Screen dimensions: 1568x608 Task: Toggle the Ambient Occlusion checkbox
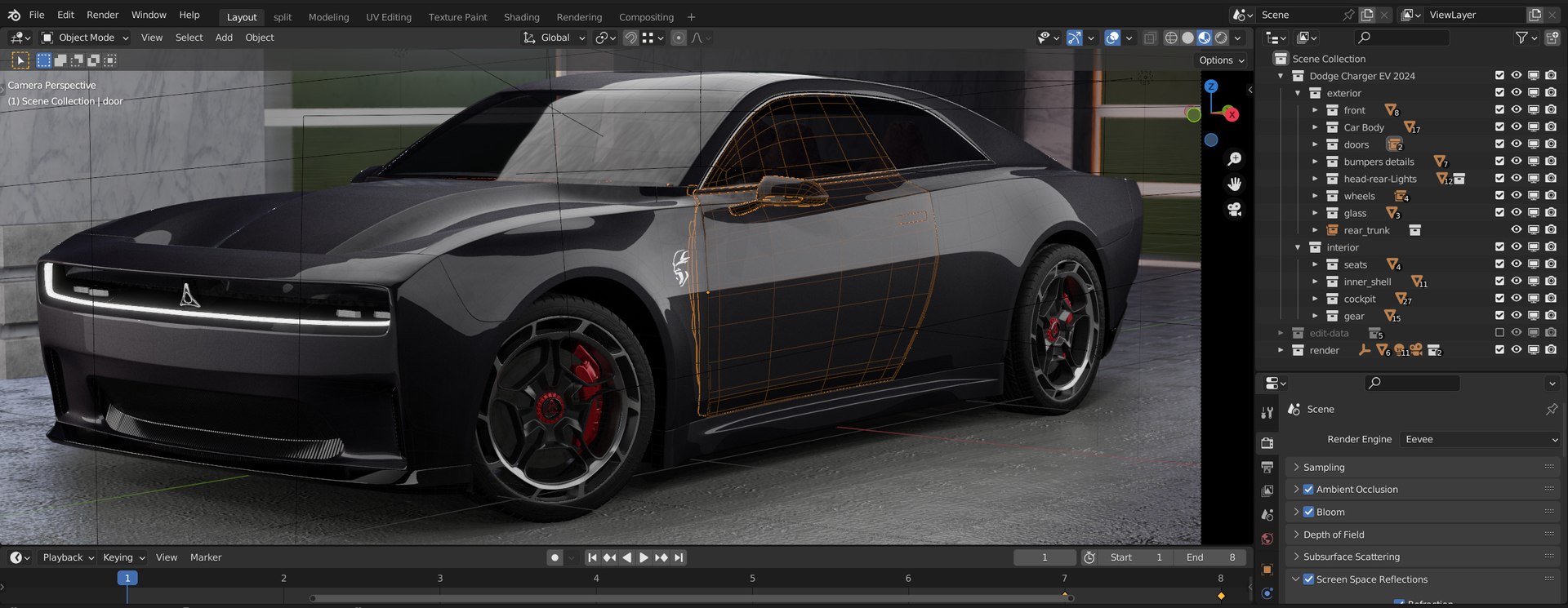[x=1308, y=490]
